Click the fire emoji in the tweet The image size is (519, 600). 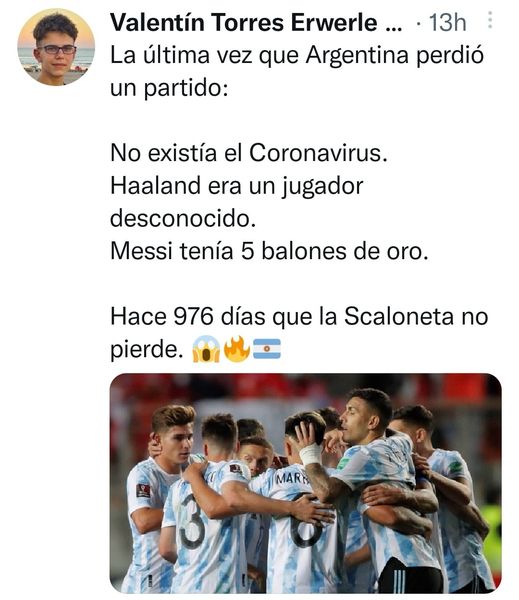[x=237, y=349]
